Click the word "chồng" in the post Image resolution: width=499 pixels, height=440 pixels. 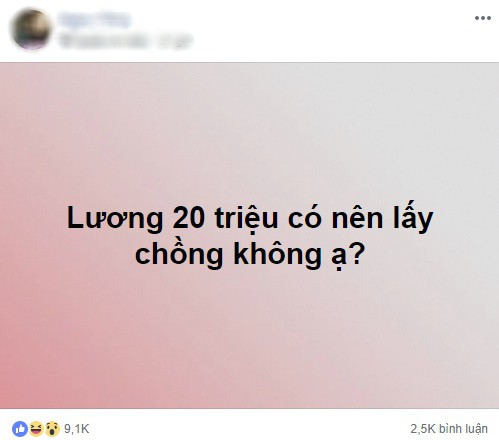[x=179, y=256]
